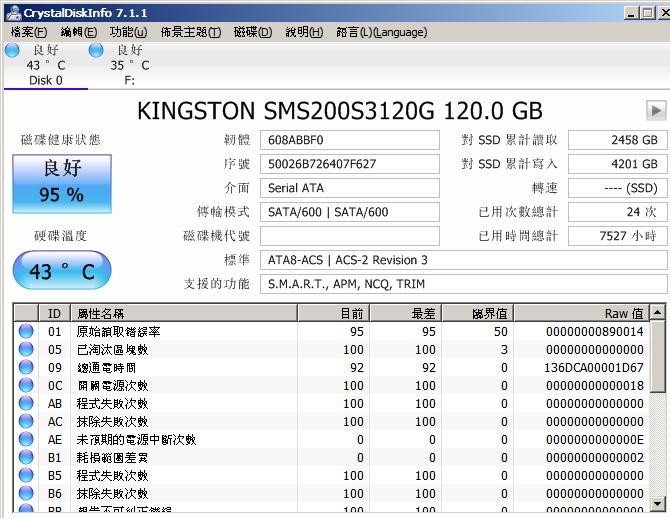Click status orb of attribute AE
The height and width of the screenshot is (518, 670).
[26, 439]
